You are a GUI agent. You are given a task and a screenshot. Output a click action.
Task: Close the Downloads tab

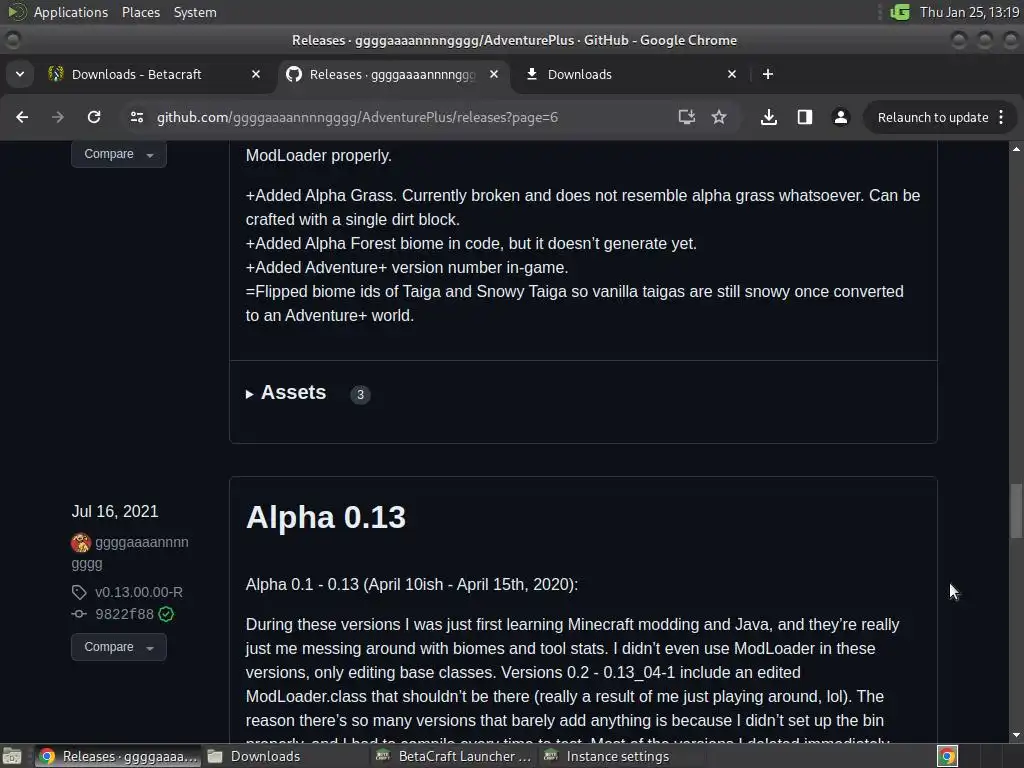(x=732, y=74)
